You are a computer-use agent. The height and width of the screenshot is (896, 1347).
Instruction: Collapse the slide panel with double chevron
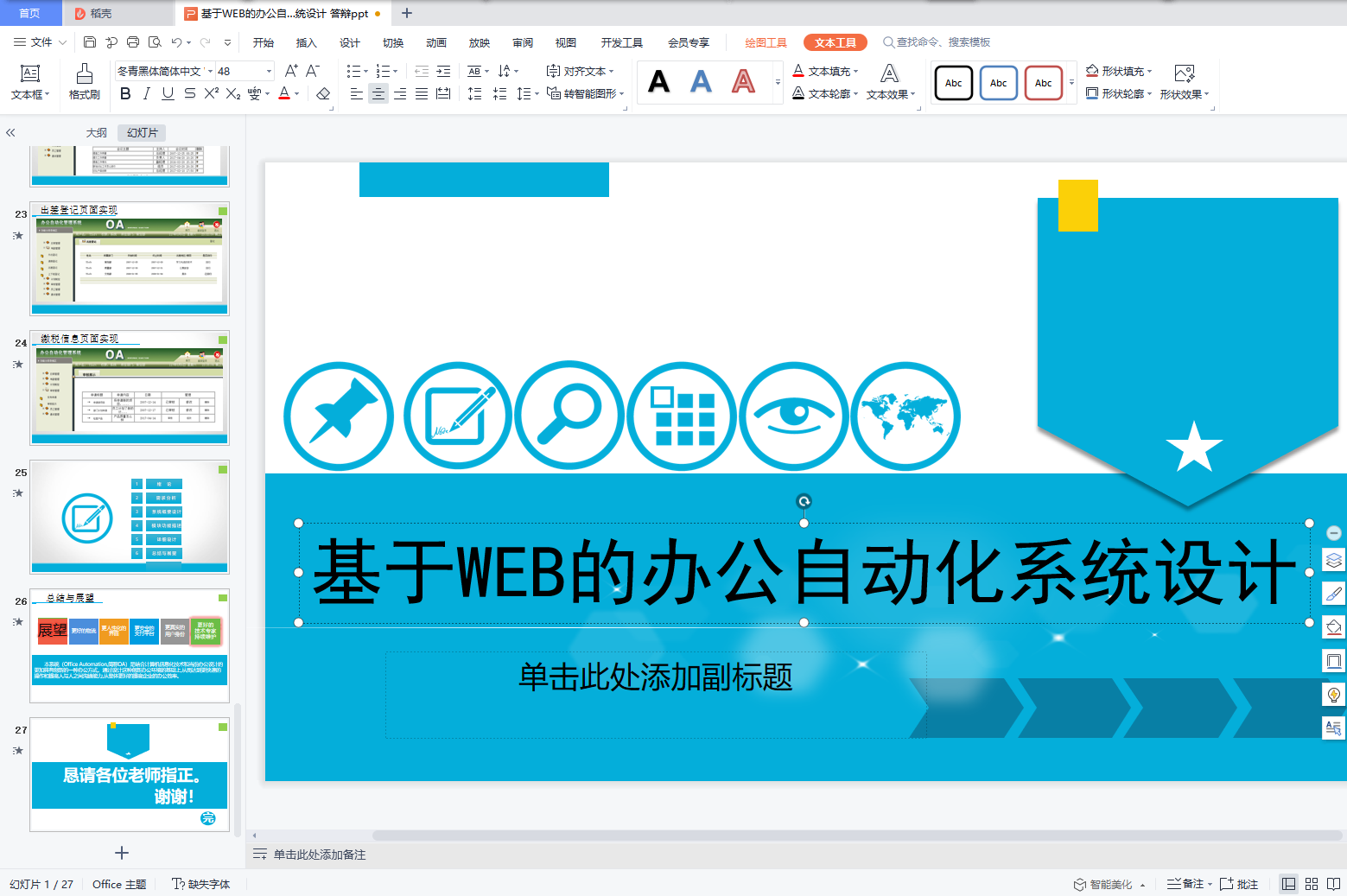[x=10, y=133]
